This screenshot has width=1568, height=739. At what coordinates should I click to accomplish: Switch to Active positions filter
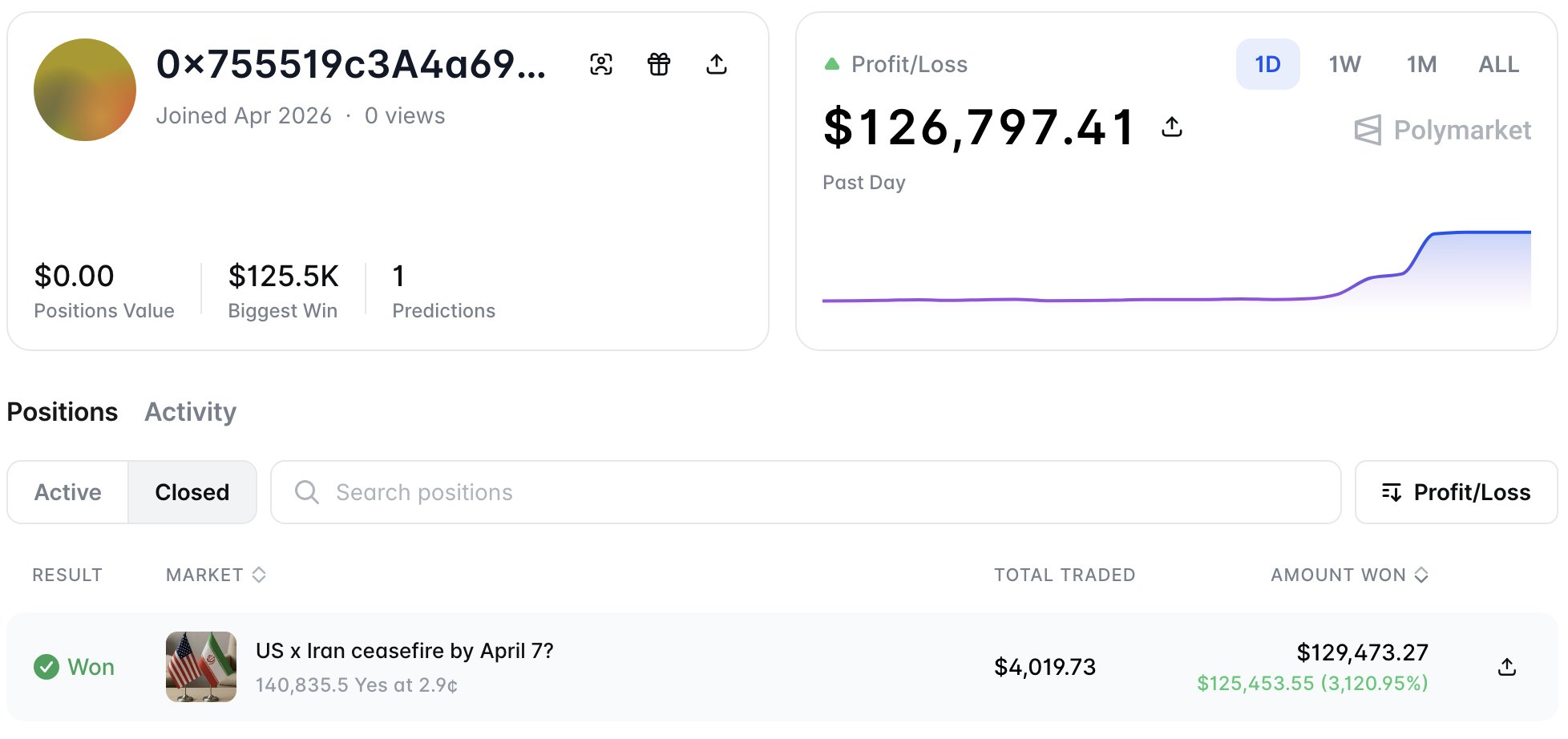[x=68, y=492]
